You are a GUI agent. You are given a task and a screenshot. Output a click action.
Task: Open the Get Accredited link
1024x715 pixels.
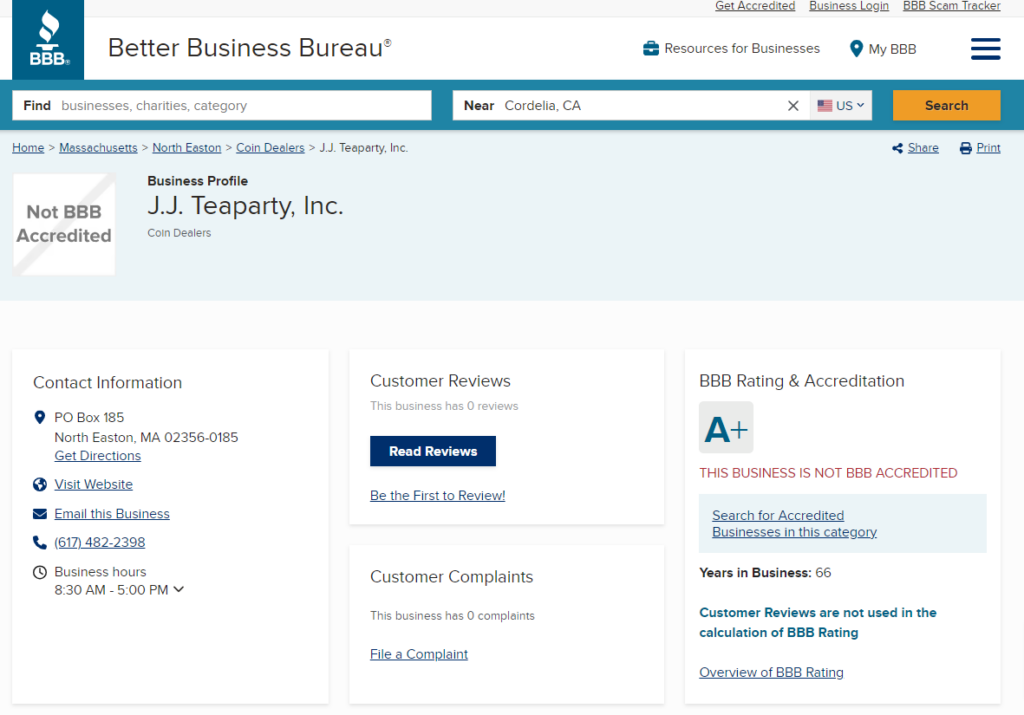(x=755, y=6)
